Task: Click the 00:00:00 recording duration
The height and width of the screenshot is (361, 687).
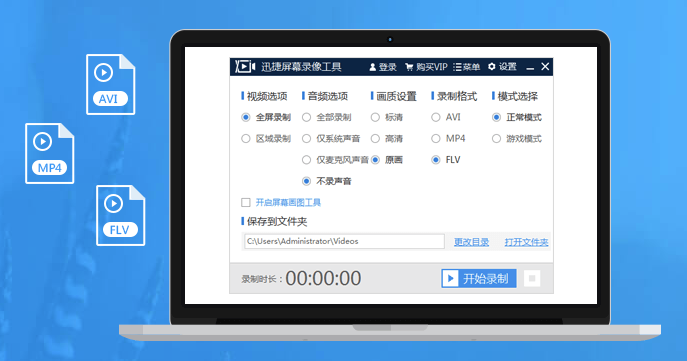Action: [x=323, y=279]
